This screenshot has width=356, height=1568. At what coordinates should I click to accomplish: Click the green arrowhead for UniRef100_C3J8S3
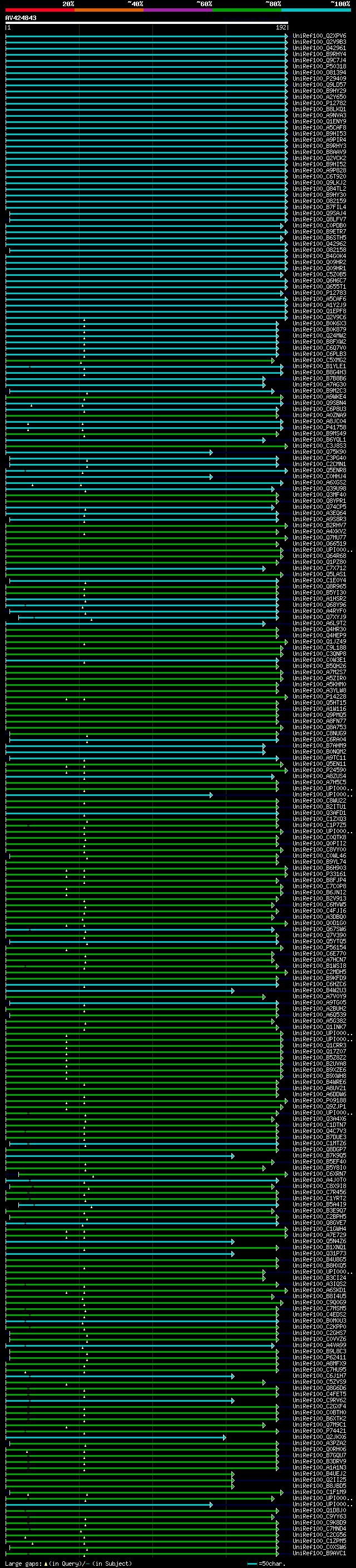click(286, 446)
